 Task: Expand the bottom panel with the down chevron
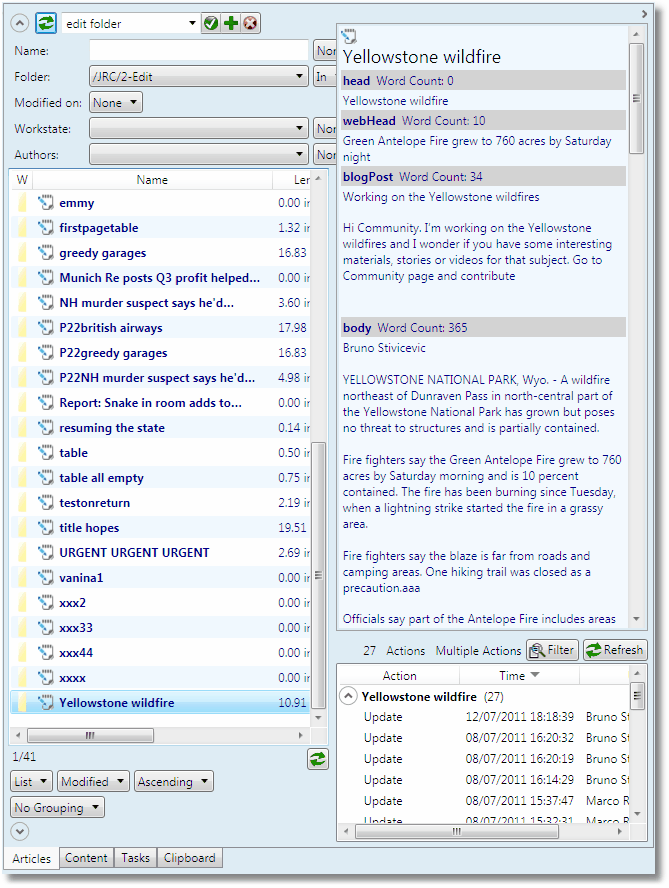(19, 831)
